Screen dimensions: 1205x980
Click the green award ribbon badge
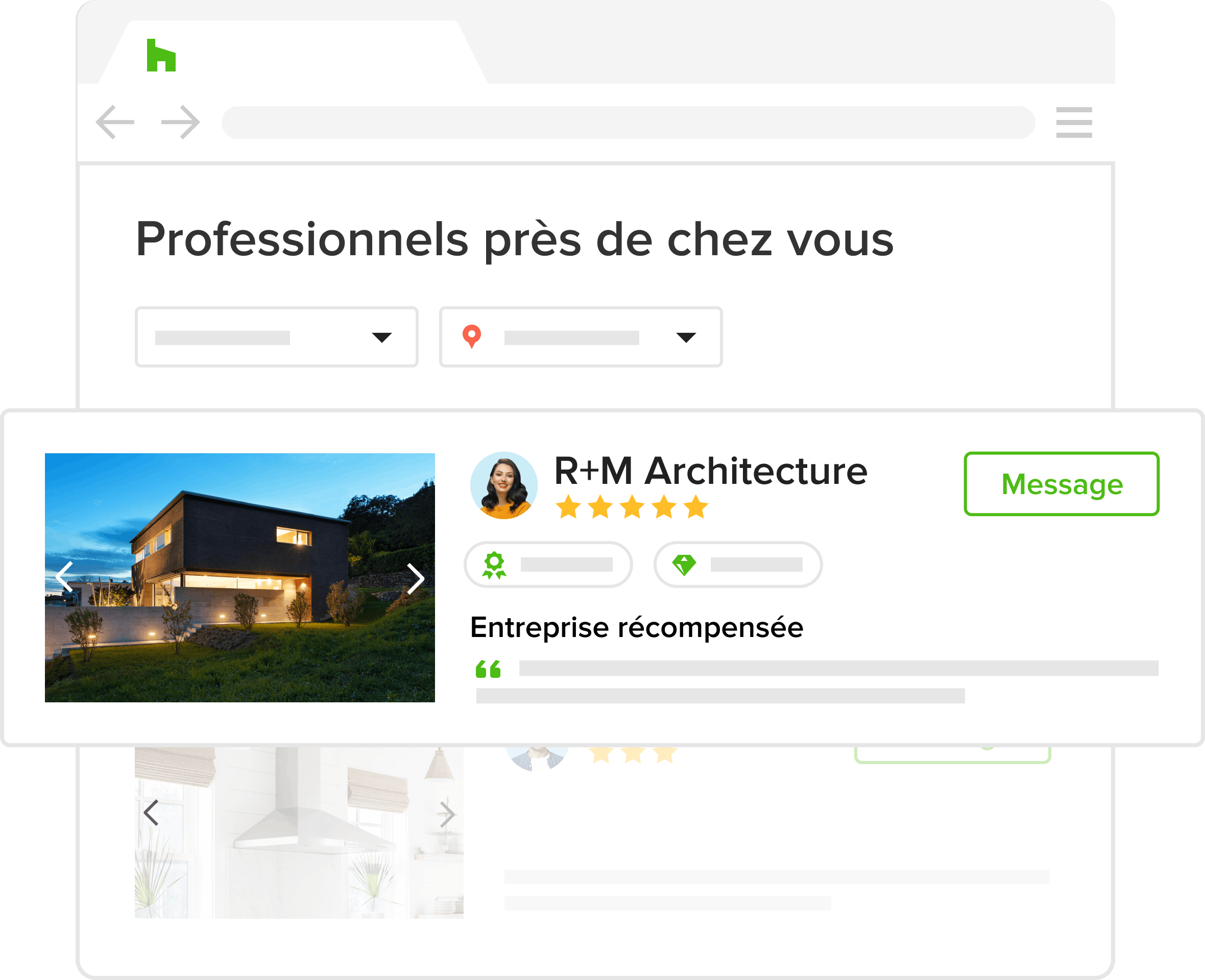coord(494,565)
